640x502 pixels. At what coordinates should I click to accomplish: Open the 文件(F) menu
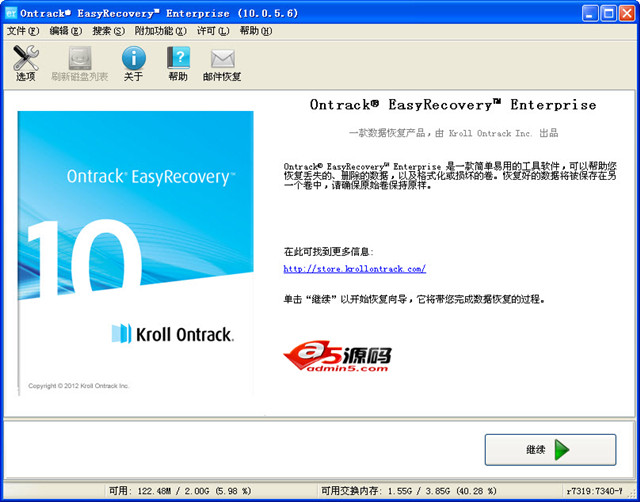click(x=23, y=31)
